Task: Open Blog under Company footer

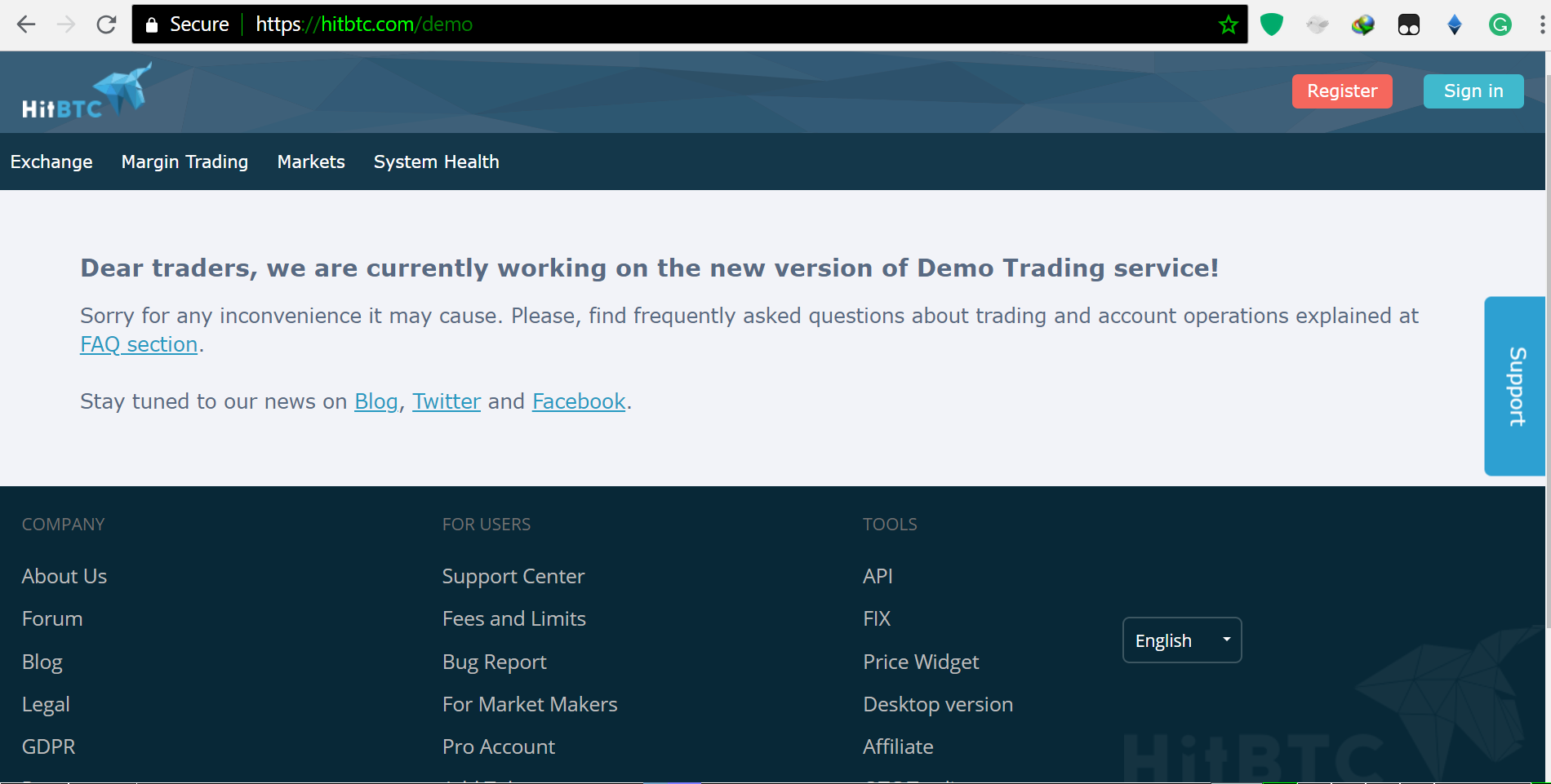Action: point(42,662)
